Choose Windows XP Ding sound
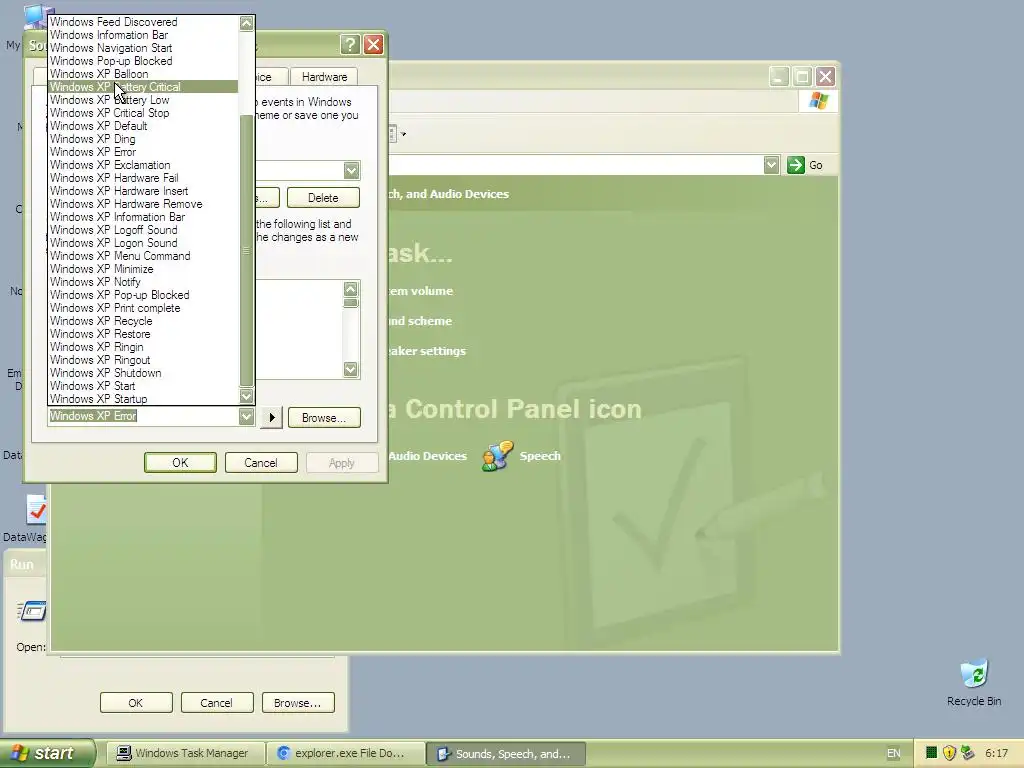Viewport: 1024px width, 768px height. 143,139
